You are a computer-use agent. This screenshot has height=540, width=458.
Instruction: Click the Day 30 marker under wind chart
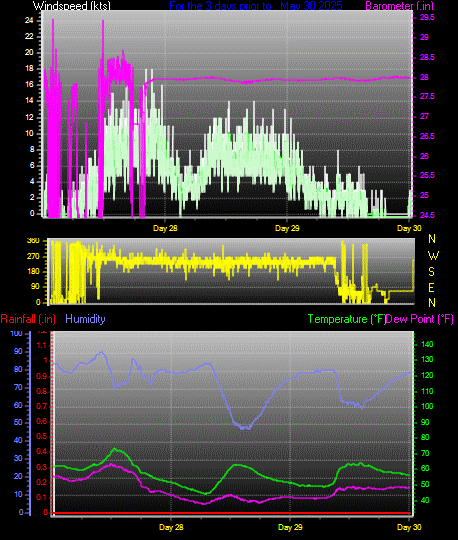[409, 228]
